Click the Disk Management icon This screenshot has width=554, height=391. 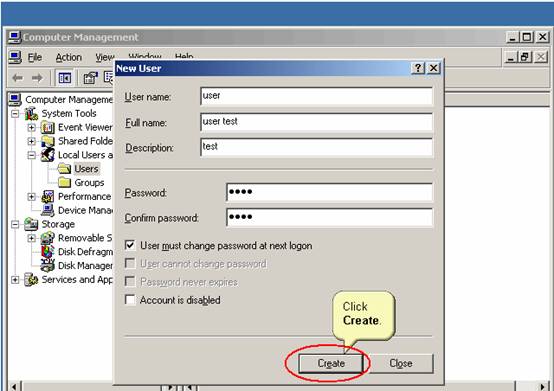47,265
